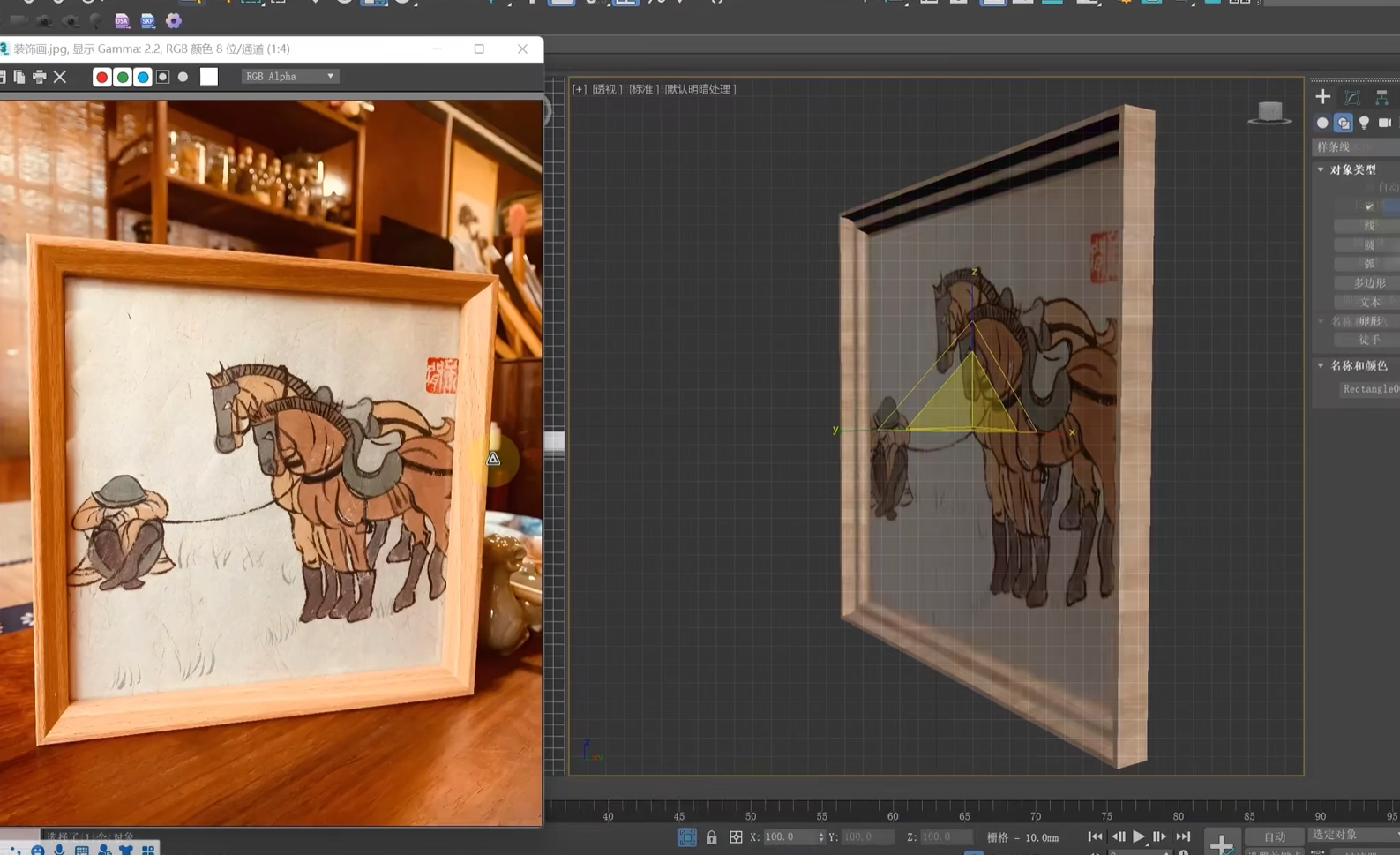Copy image in the frame buffer window
Viewport: 1400px width, 855px height.
coord(19,77)
